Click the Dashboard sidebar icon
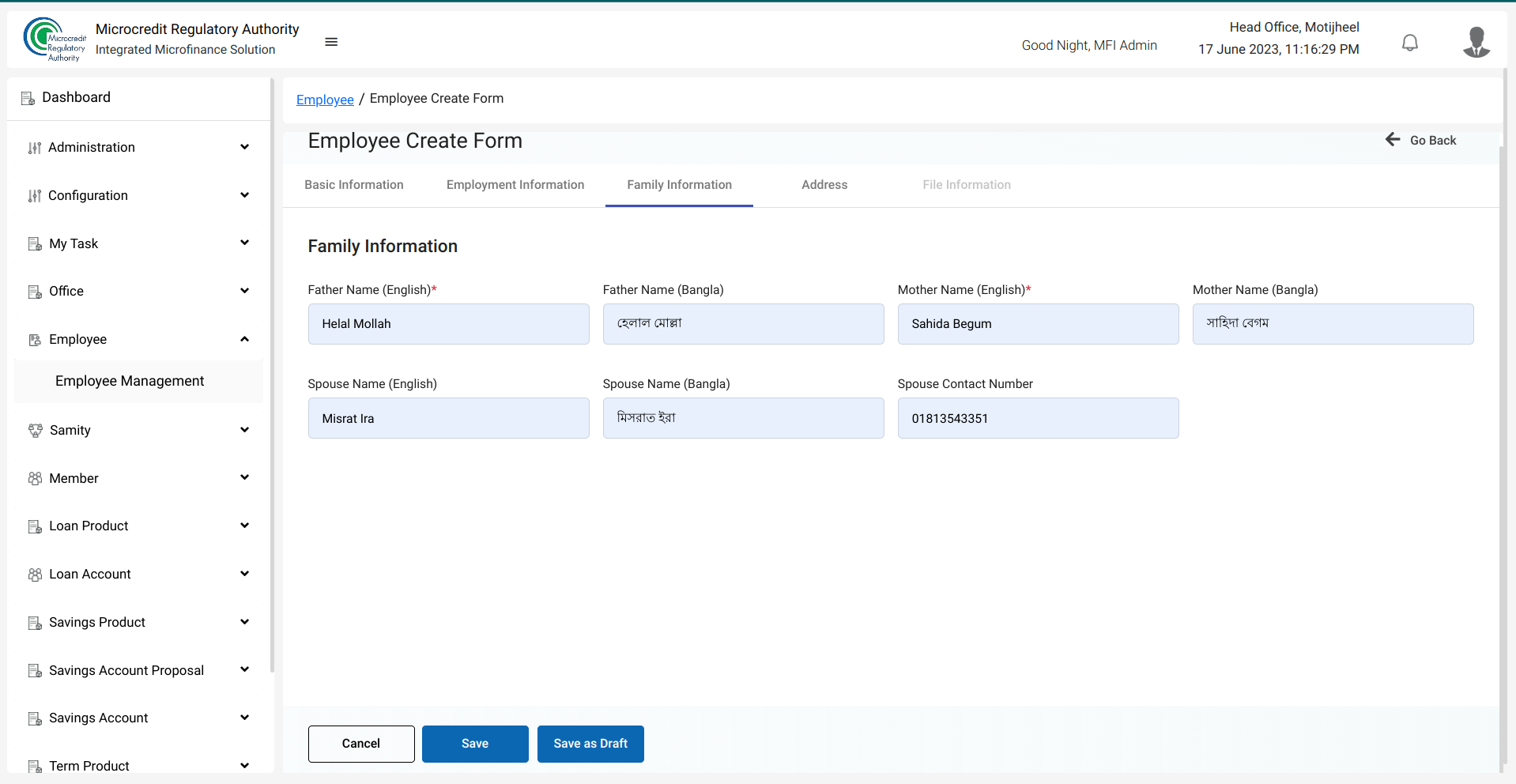 point(28,98)
